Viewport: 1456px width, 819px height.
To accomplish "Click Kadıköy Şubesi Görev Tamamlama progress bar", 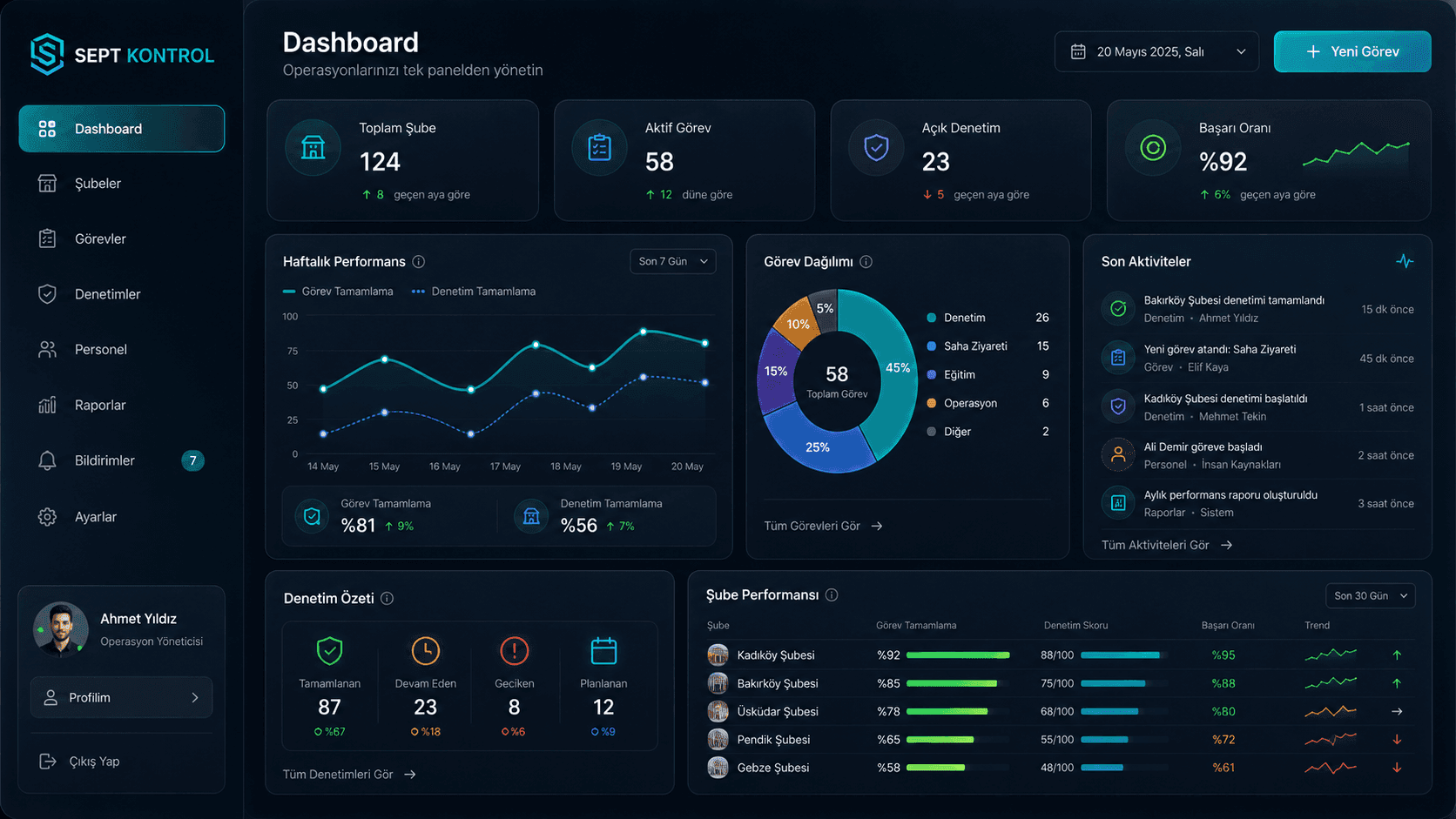I will pyautogui.click(x=958, y=655).
